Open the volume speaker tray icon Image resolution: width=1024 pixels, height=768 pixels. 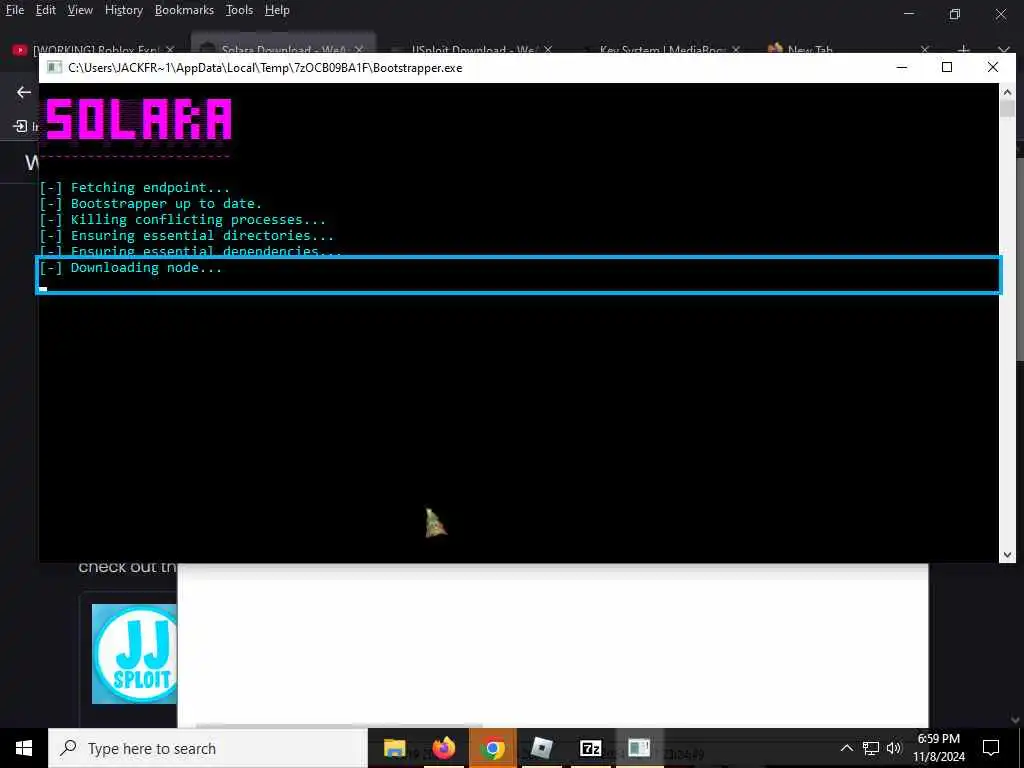tap(894, 748)
